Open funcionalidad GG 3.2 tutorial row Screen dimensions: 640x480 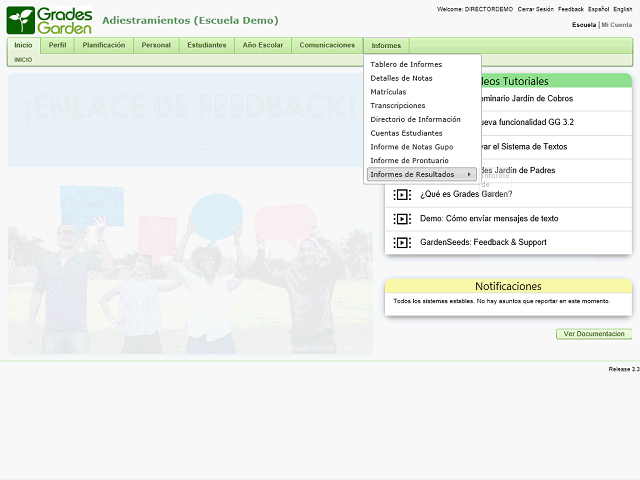pos(557,122)
